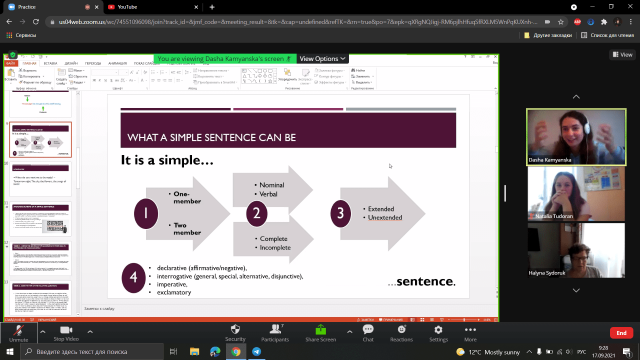Click the green Share Screen icon
The width and height of the screenshot is (640, 360).
[x=320, y=329]
